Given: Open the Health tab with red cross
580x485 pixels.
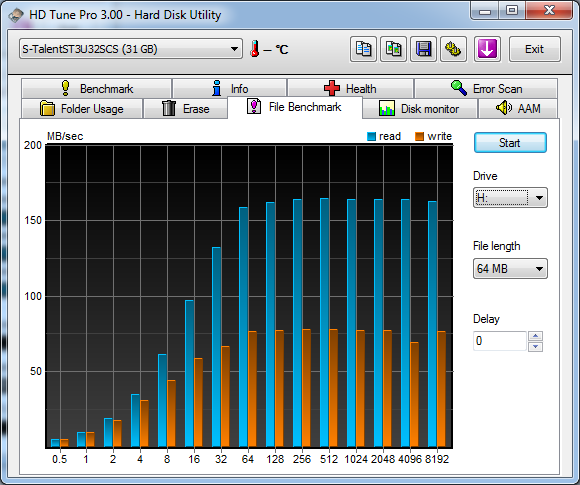Looking at the screenshot, I should click(x=350, y=88).
